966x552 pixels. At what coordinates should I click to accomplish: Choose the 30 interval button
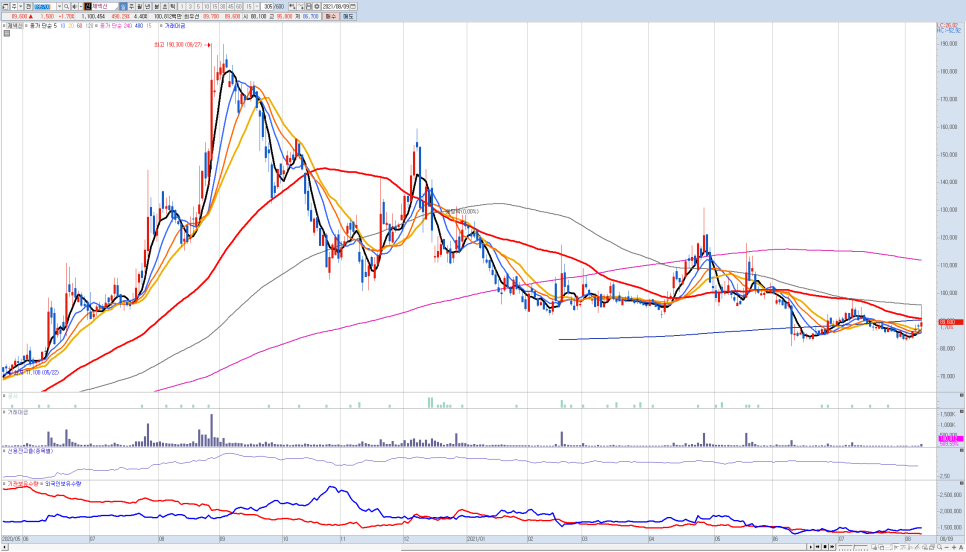tap(222, 6)
